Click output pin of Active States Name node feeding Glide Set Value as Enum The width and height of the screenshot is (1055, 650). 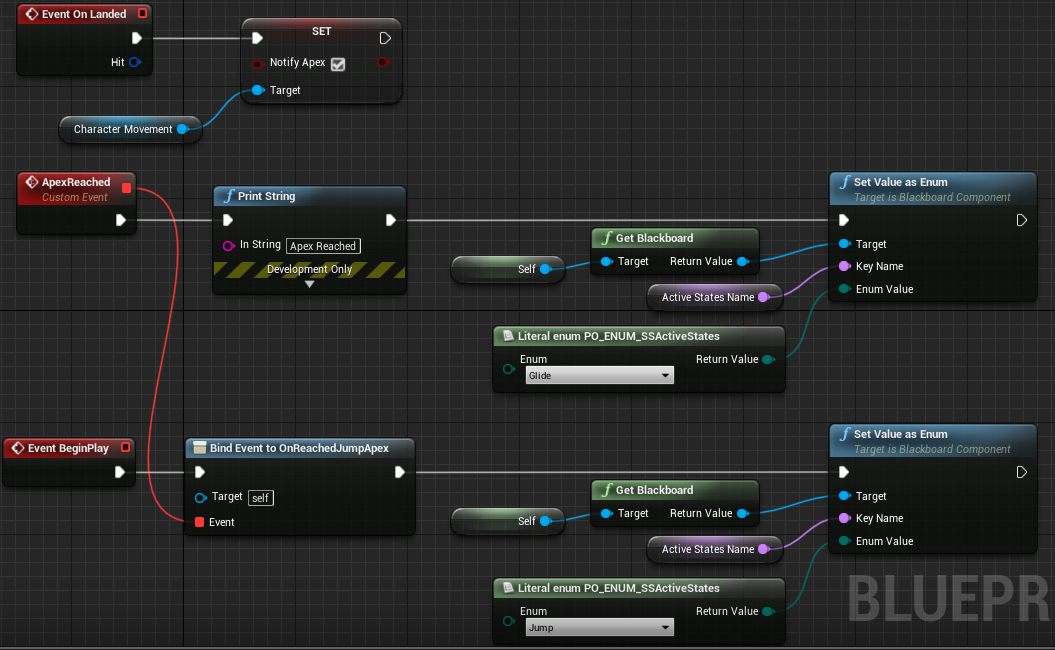pyautogui.click(x=764, y=297)
